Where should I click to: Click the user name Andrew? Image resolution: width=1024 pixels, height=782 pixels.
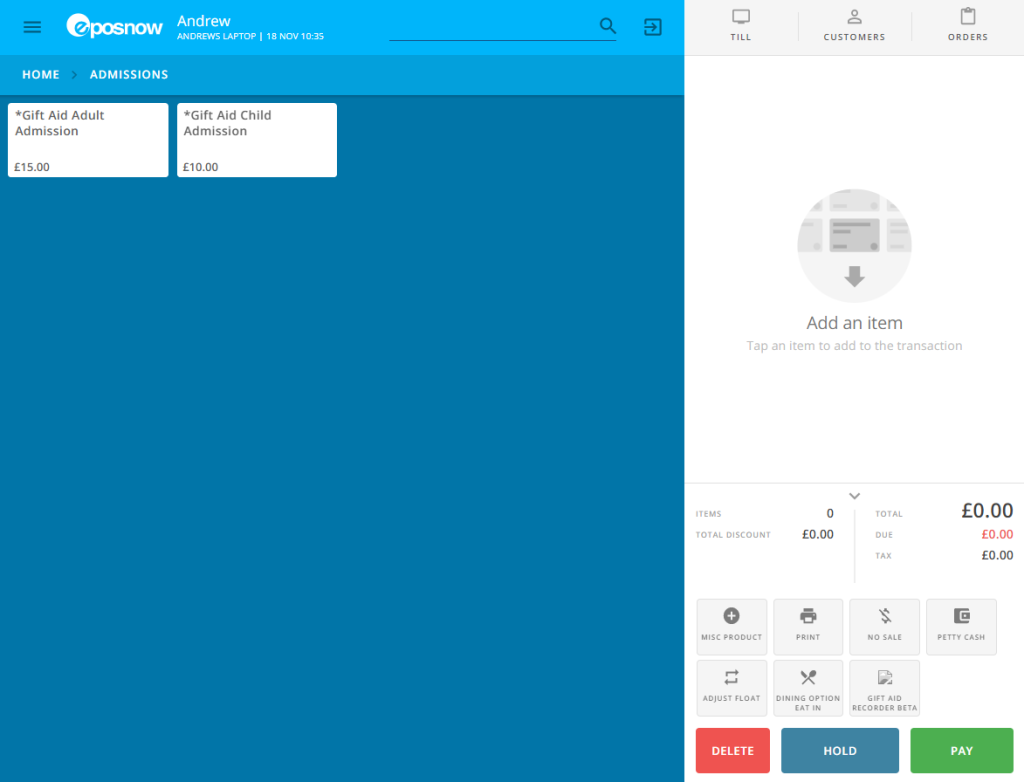click(204, 21)
